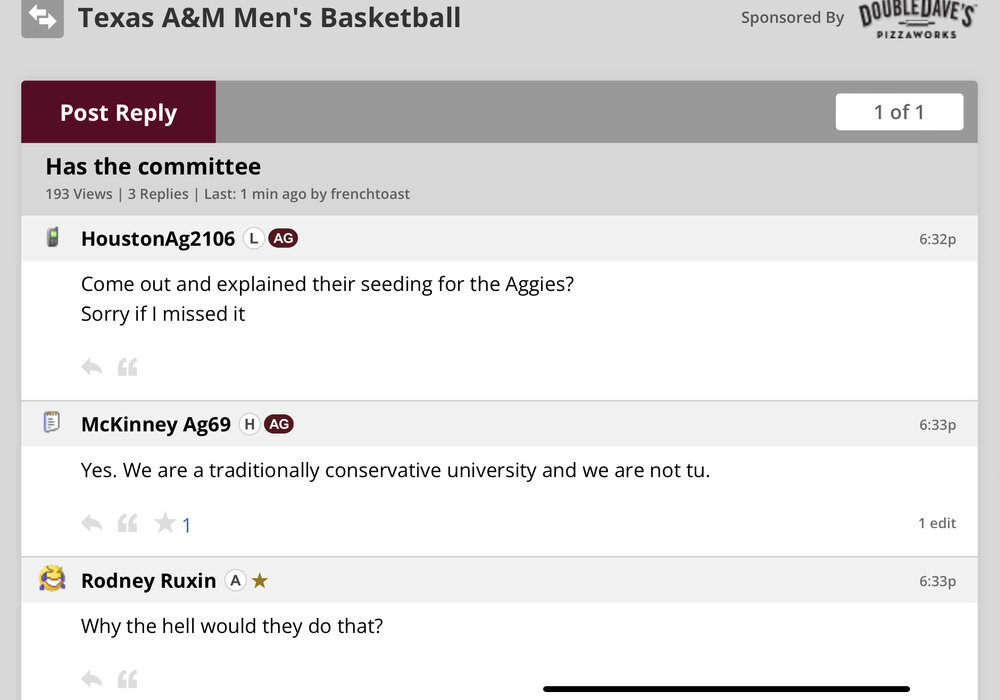Viewport: 1000px width, 700px height.
Task: Open the 1 of 1 page selector
Action: click(x=899, y=112)
